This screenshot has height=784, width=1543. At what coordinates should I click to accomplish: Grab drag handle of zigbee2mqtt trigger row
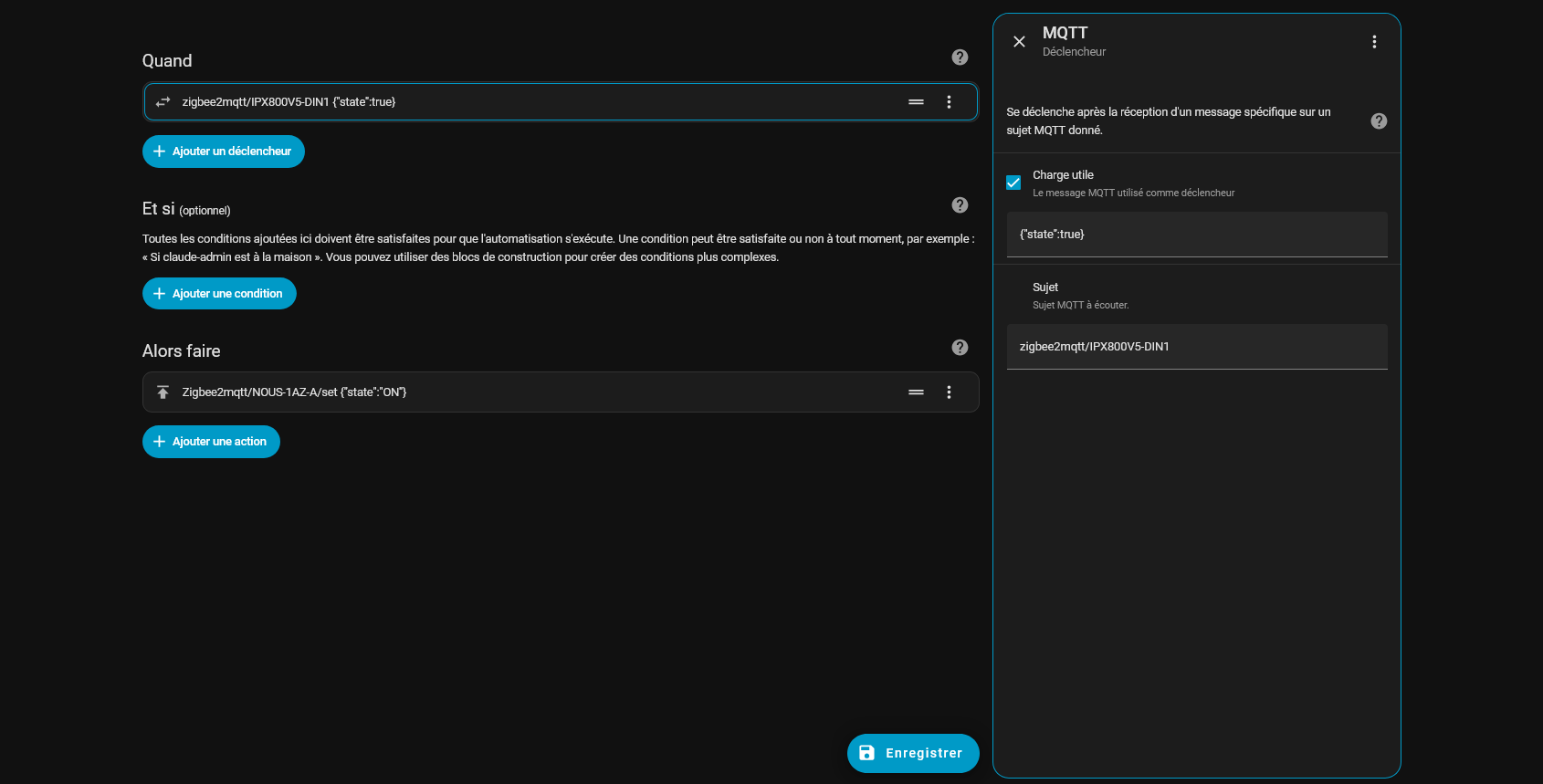click(x=916, y=102)
